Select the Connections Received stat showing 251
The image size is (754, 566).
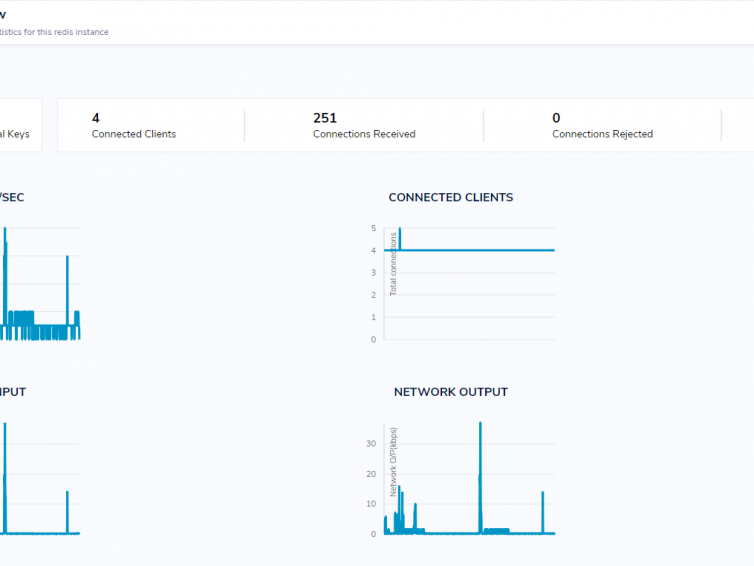point(363,125)
